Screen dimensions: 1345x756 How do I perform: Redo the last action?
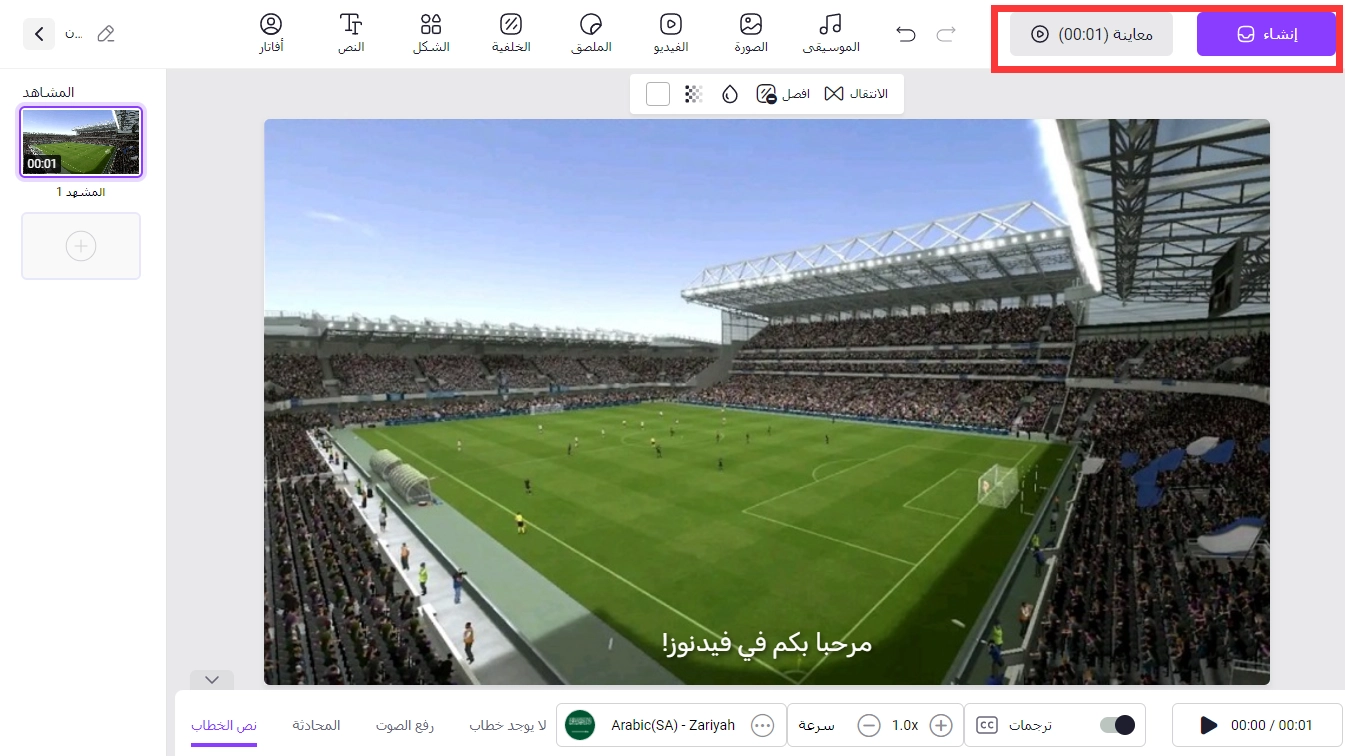(x=945, y=35)
